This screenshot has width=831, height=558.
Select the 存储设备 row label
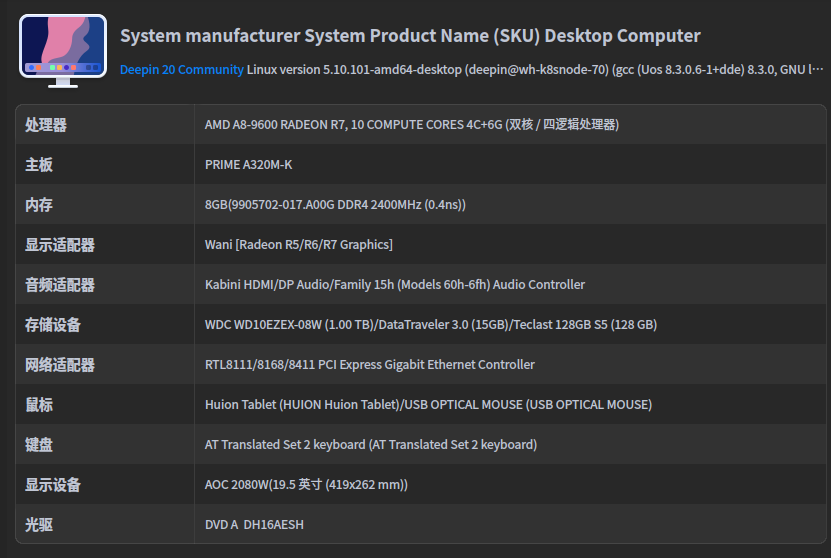[53, 325]
